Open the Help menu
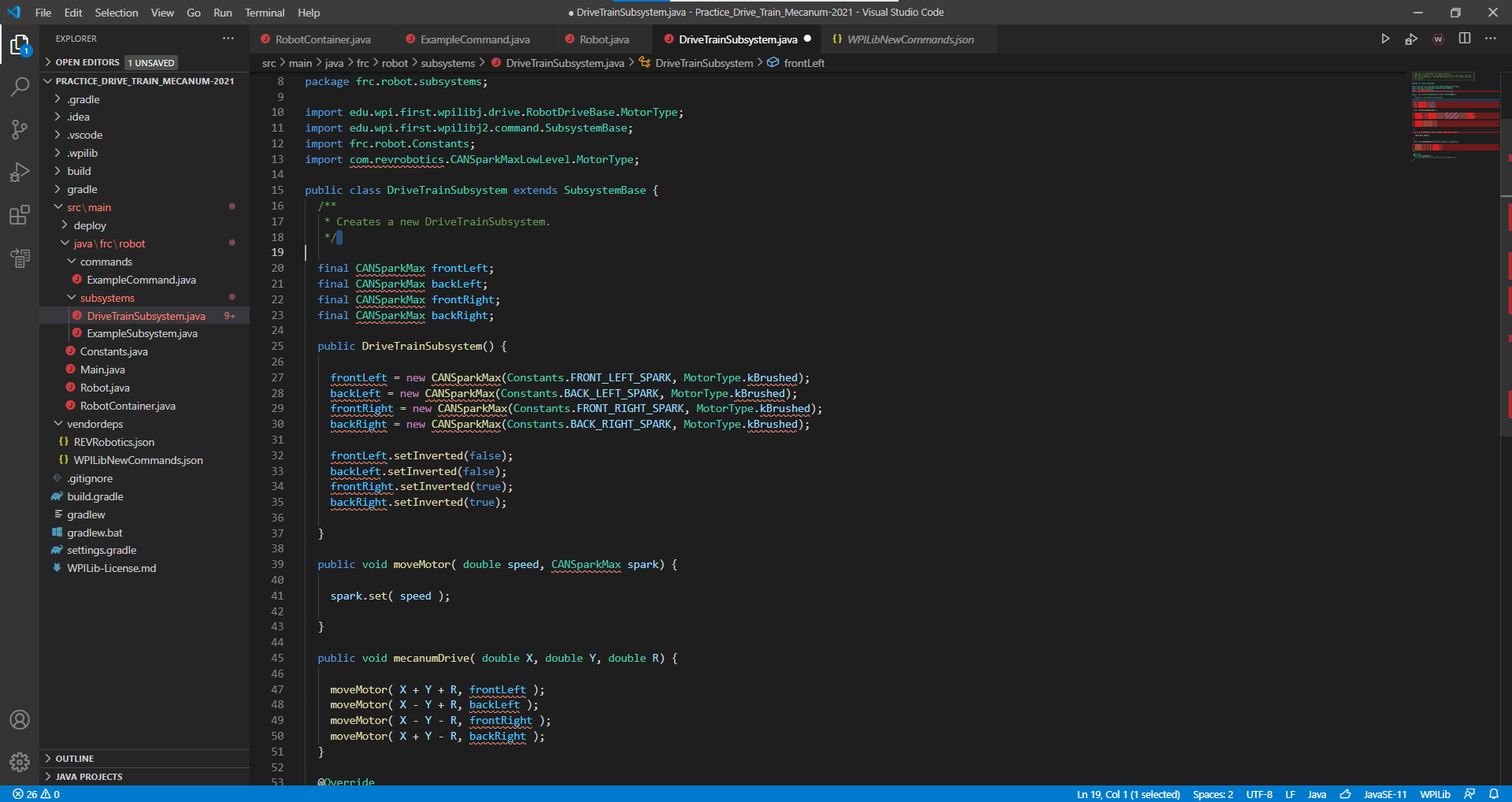Screen dimensions: 1512x802 (x=309, y=13)
